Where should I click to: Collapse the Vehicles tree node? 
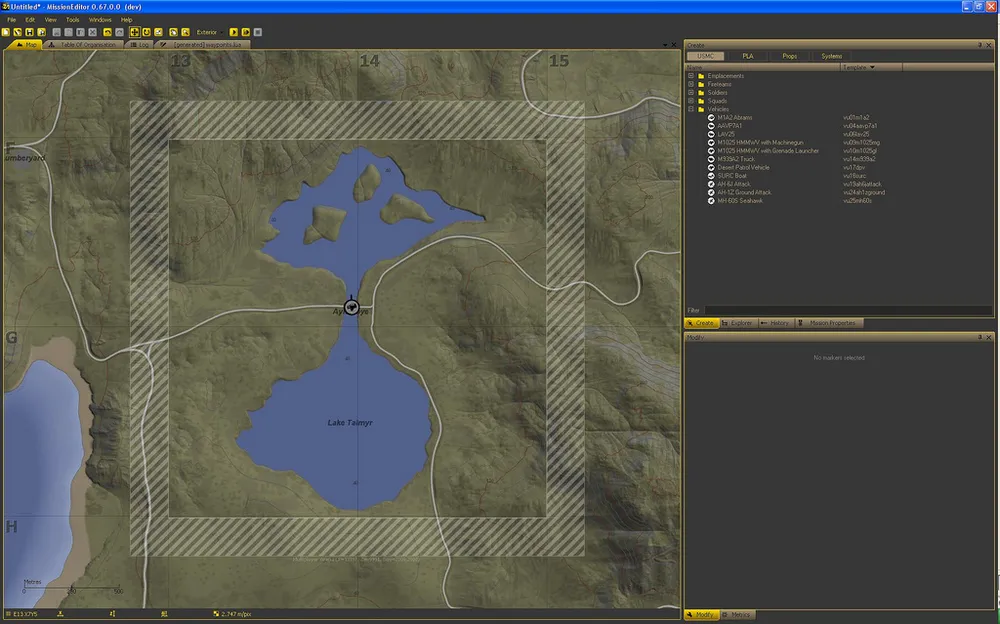point(691,109)
